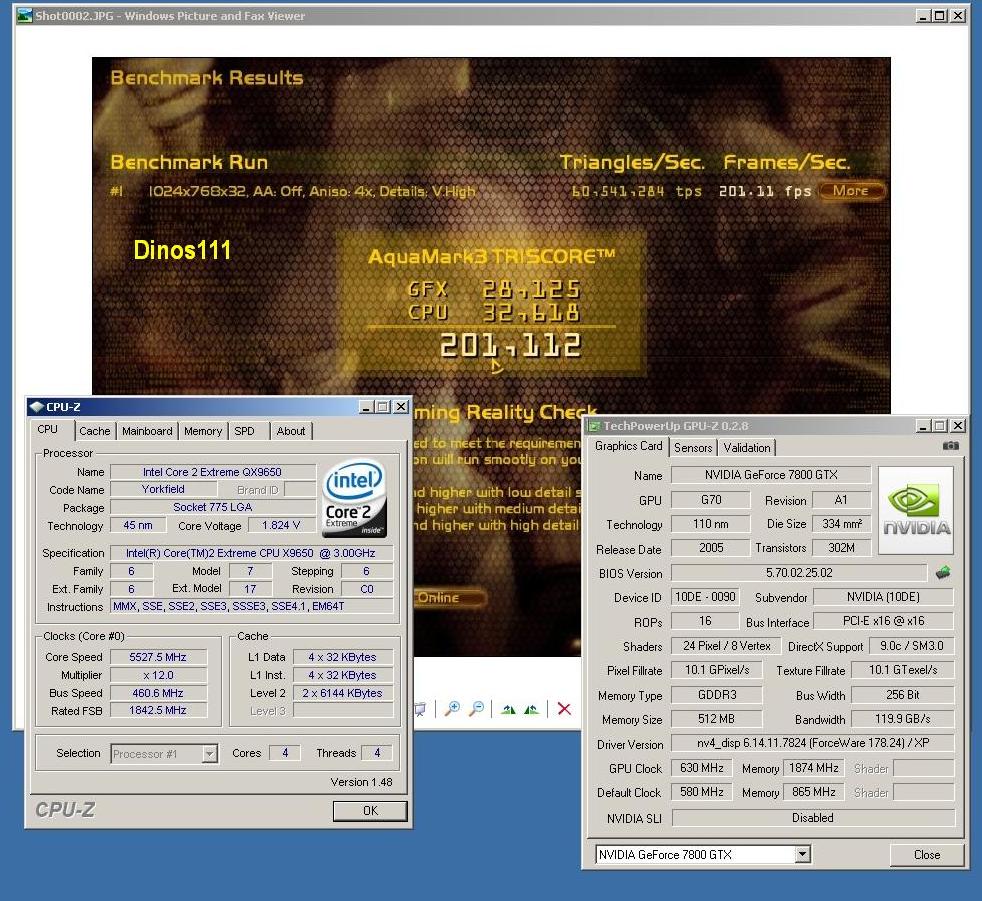Open the SPD tab
The width and height of the screenshot is (982, 901).
tap(244, 431)
